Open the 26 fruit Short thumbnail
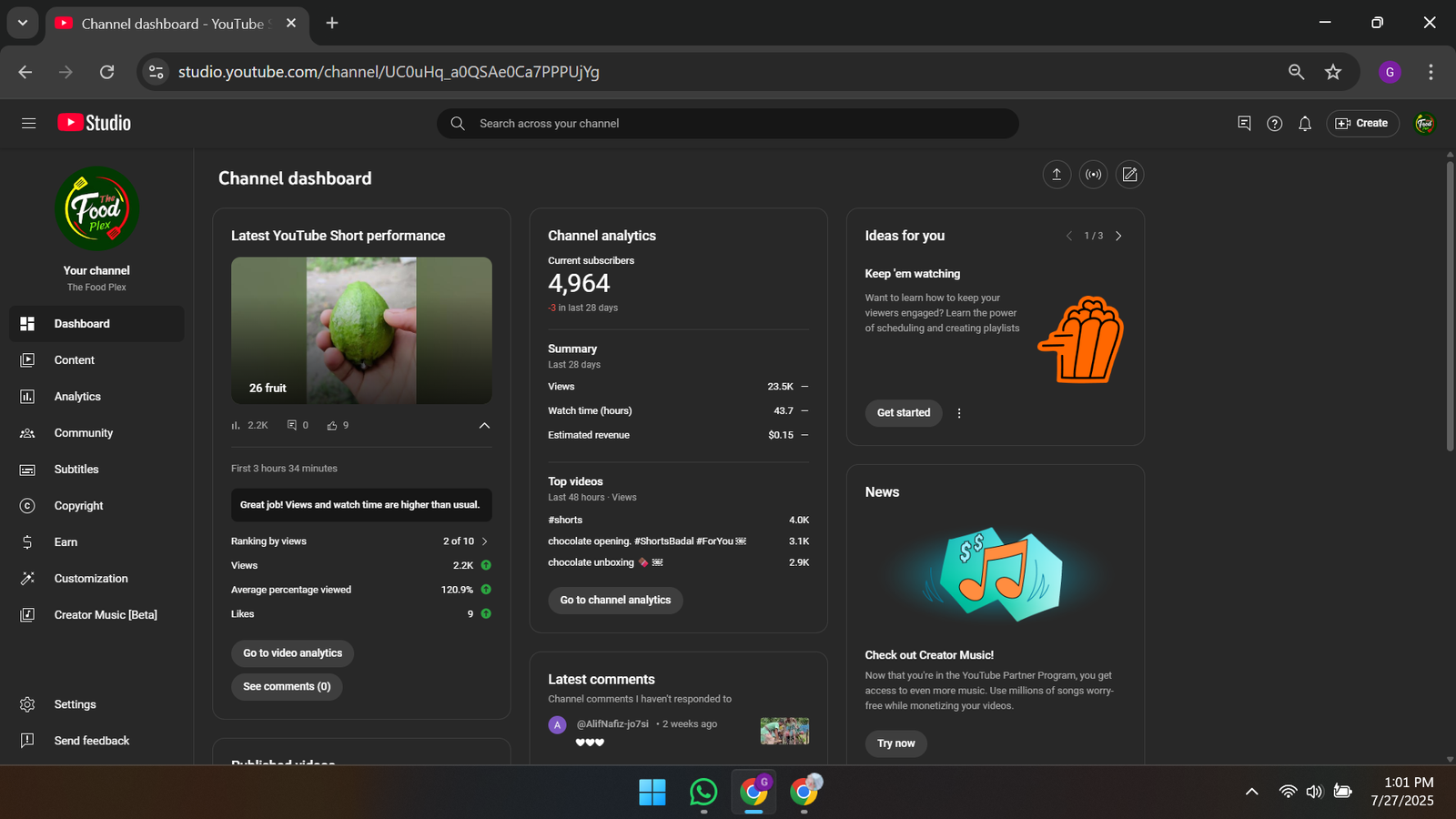 (x=361, y=330)
